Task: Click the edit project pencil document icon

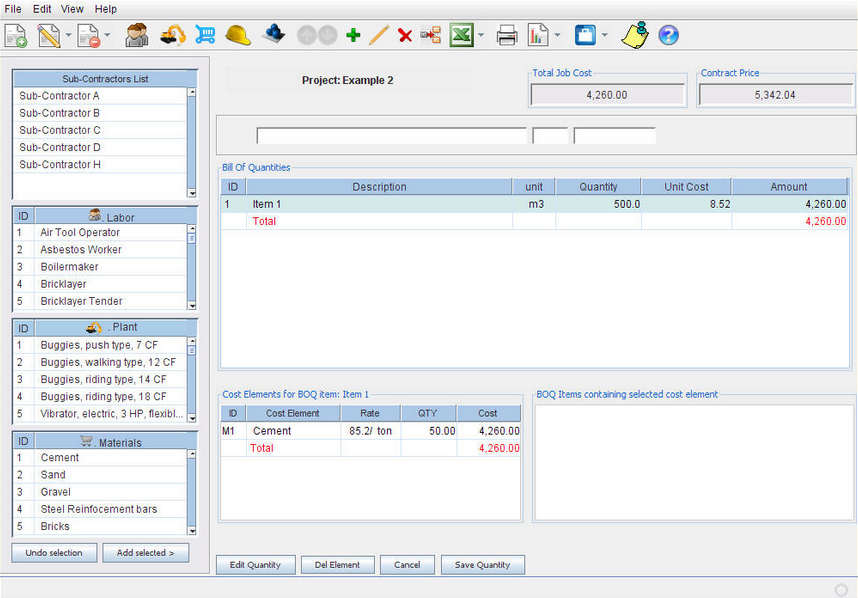Action: click(x=49, y=36)
